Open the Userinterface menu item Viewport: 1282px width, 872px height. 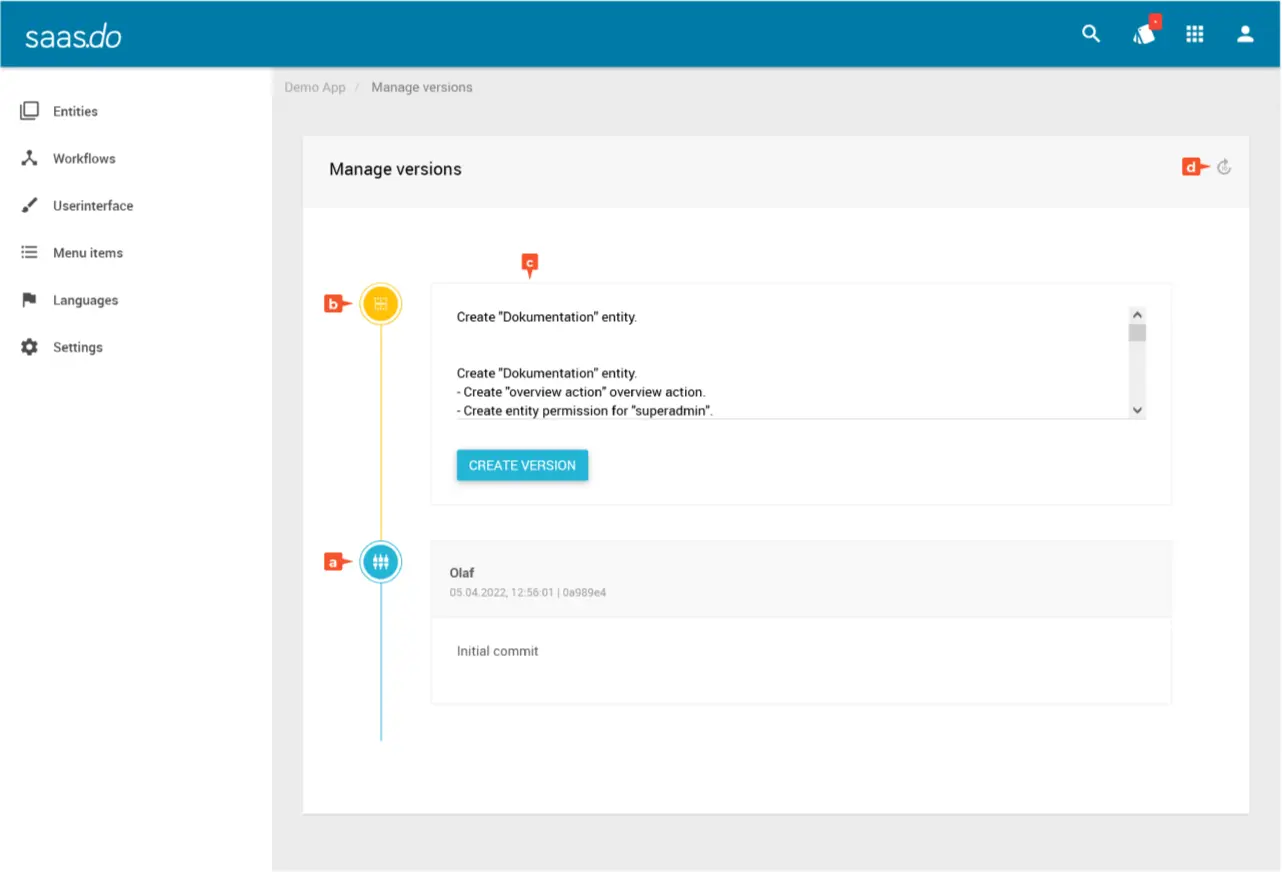92,206
